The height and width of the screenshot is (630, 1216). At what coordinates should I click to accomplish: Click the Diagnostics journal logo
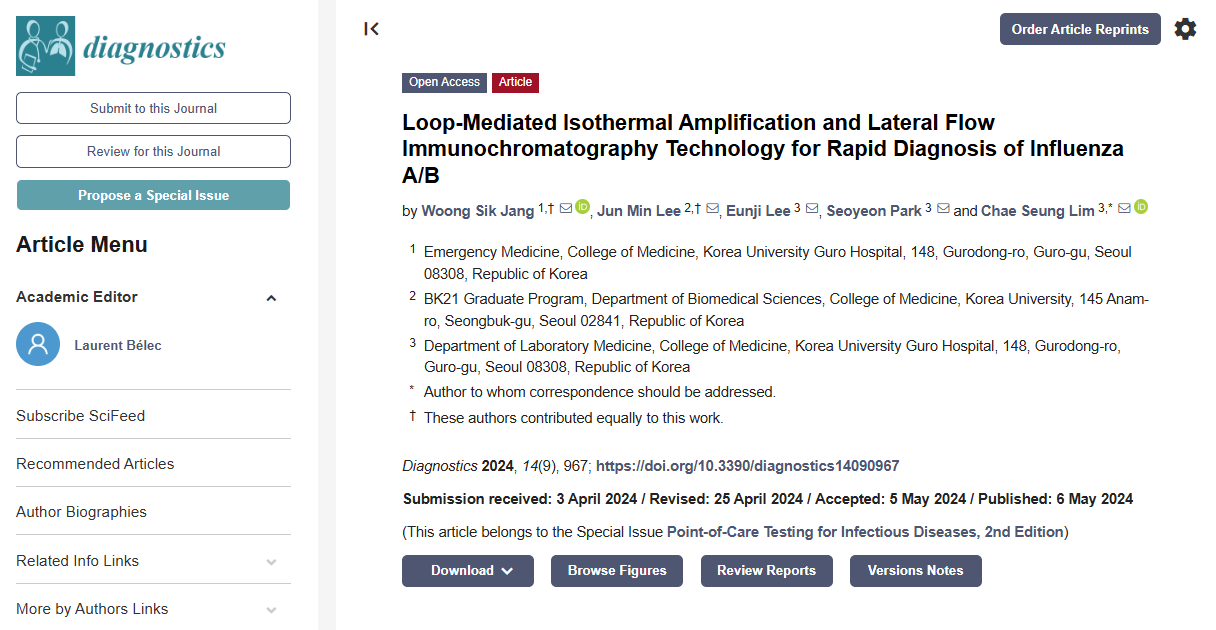tap(121, 46)
